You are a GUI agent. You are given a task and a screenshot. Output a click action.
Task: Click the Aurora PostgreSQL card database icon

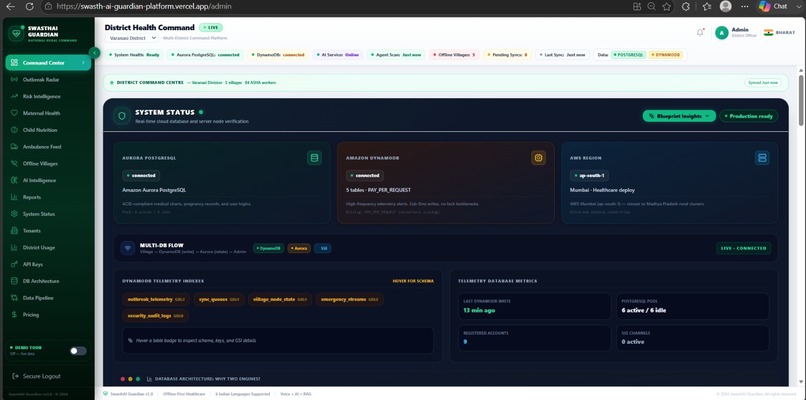(x=315, y=158)
